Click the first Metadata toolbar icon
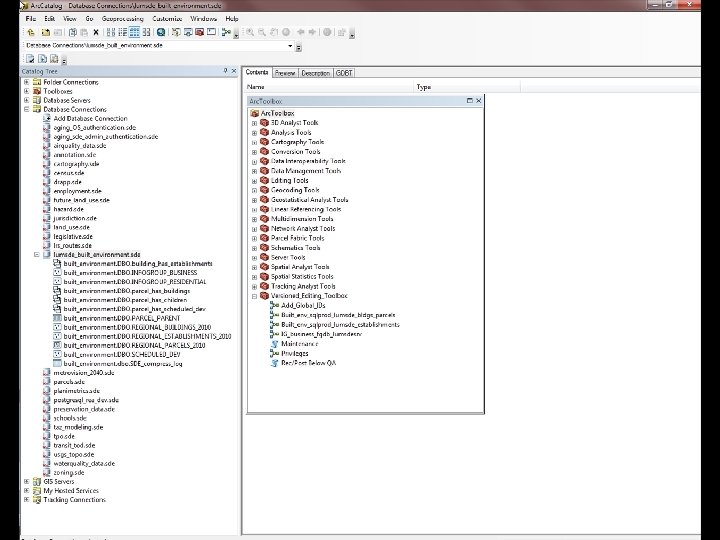720x540 pixels. point(30,59)
